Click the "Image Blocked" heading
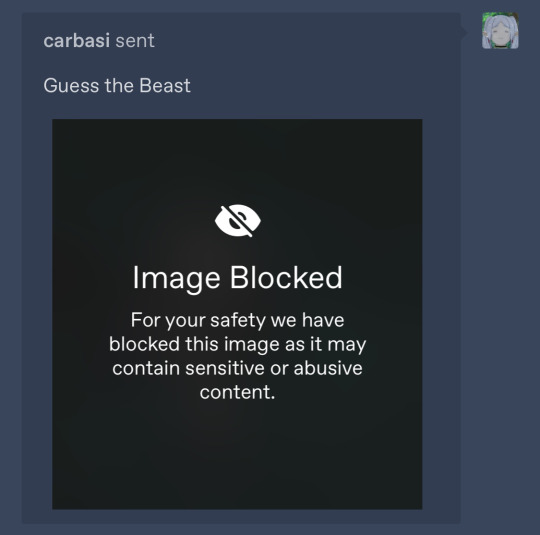 238,278
